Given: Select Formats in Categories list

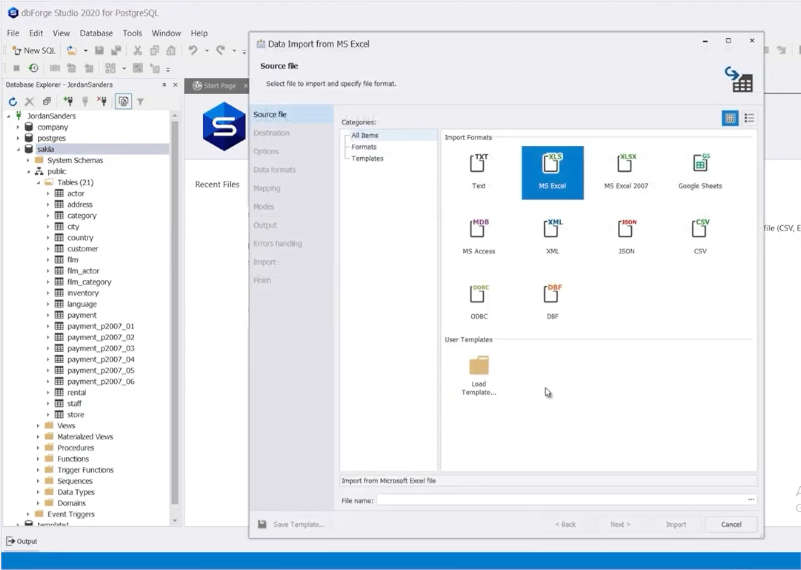Looking at the screenshot, I should point(364,147).
